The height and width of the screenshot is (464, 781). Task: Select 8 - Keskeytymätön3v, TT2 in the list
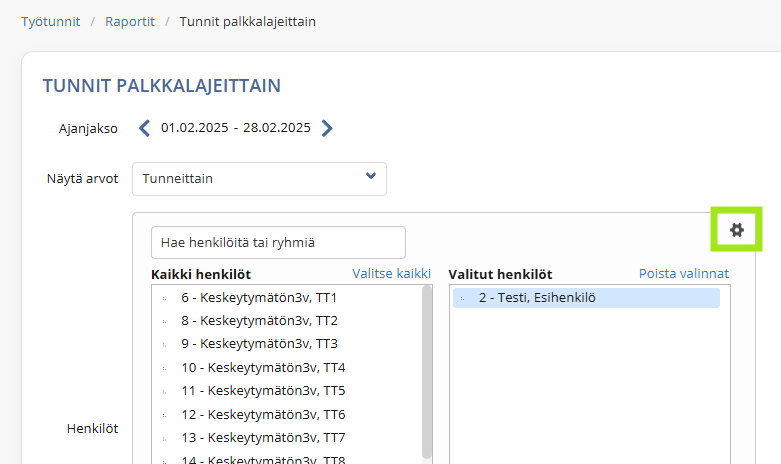[288, 321]
